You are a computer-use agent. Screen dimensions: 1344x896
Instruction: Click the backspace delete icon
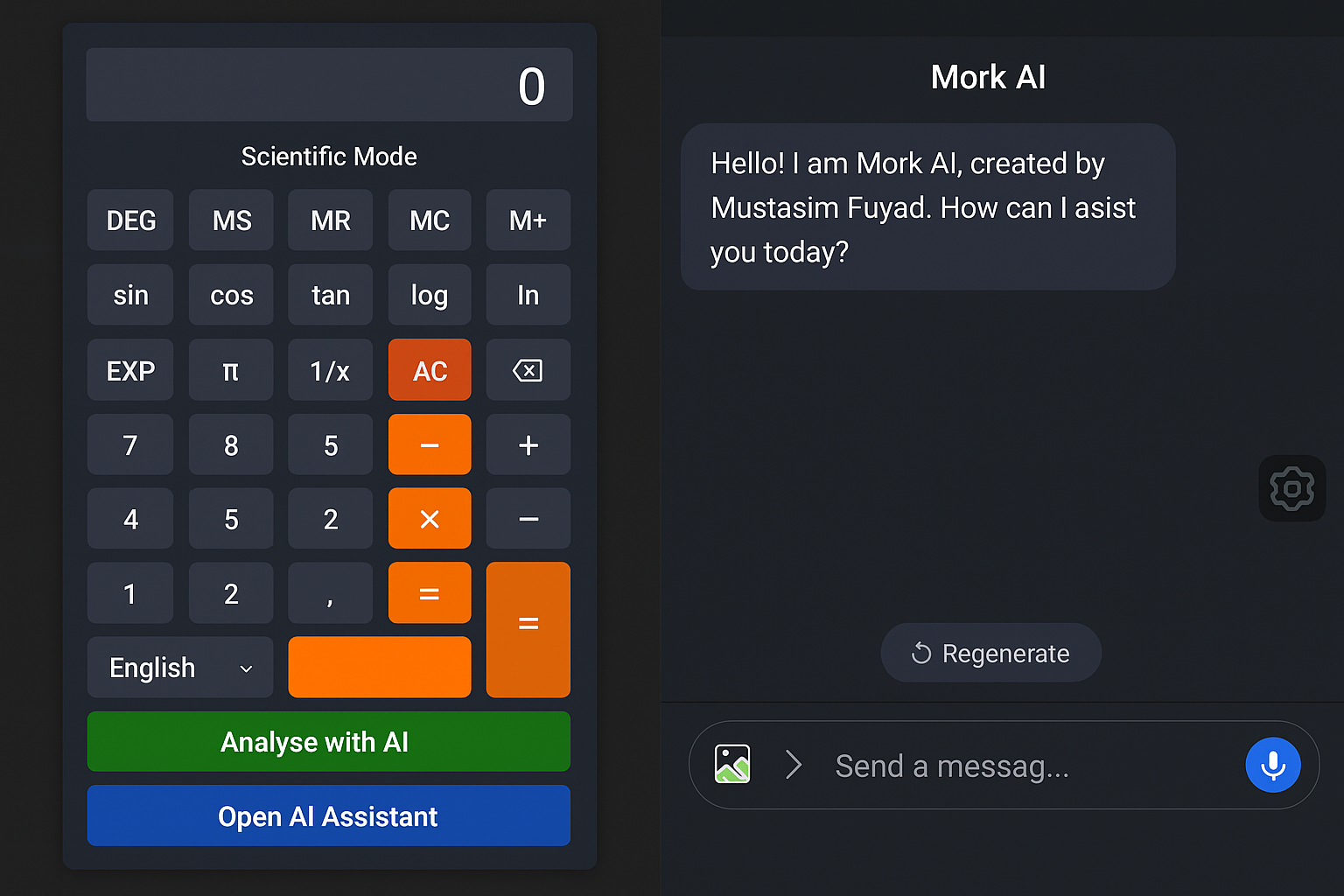click(528, 370)
